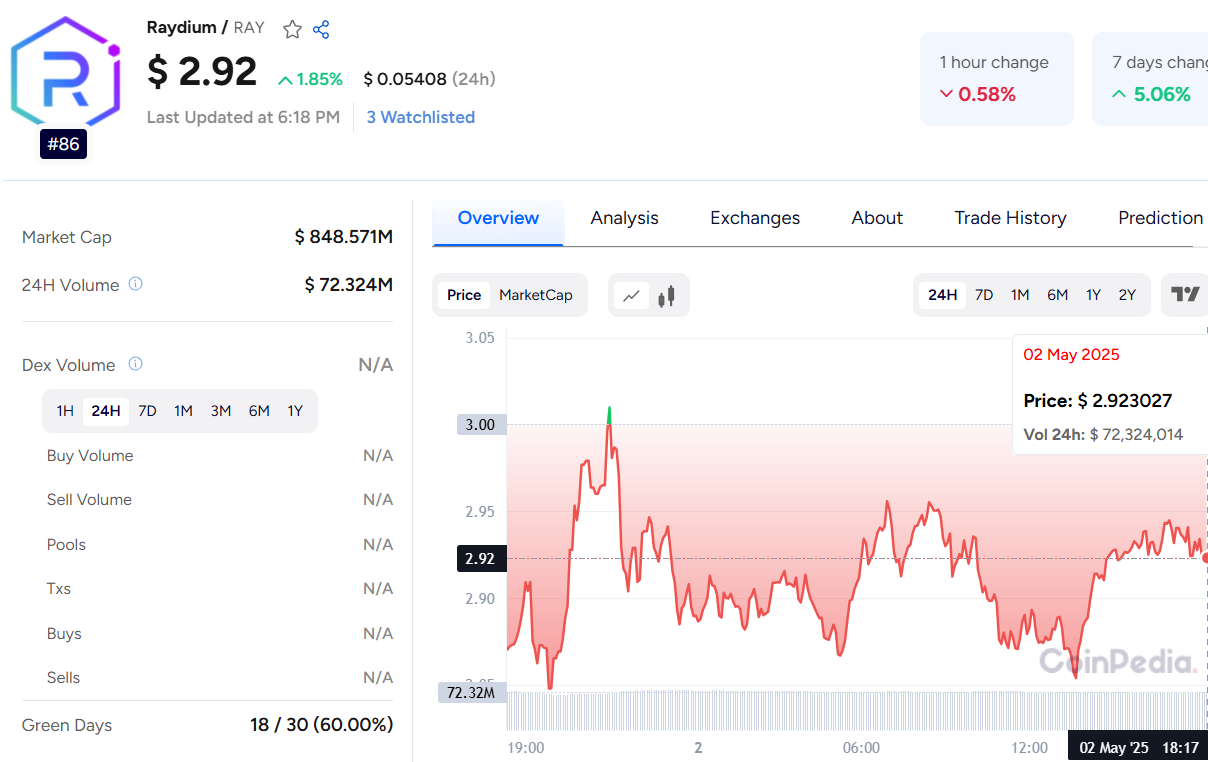
Task: Click the Txs row label
Action: pyautogui.click(x=58, y=588)
